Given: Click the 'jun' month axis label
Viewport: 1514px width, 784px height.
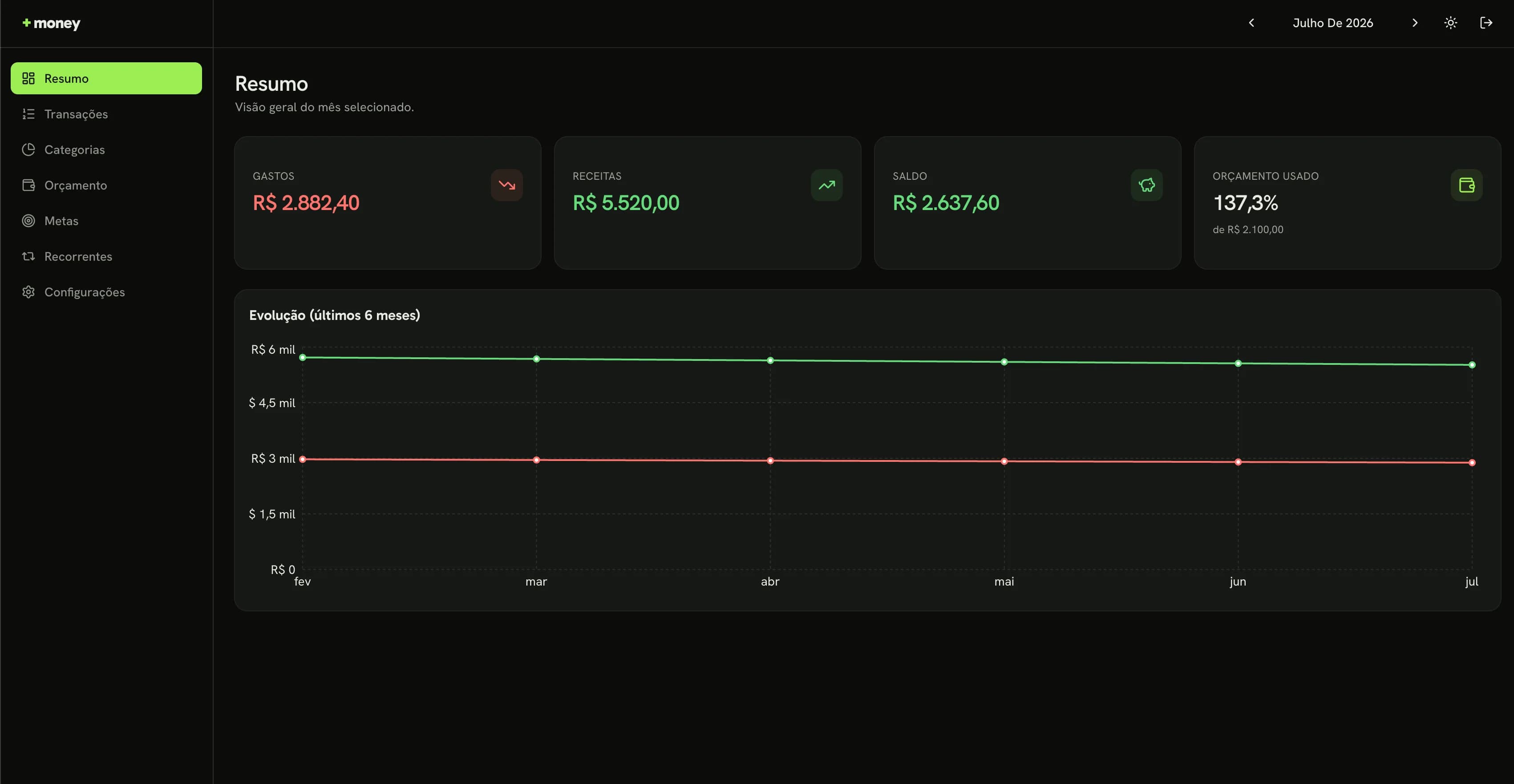Looking at the screenshot, I should [1238, 582].
